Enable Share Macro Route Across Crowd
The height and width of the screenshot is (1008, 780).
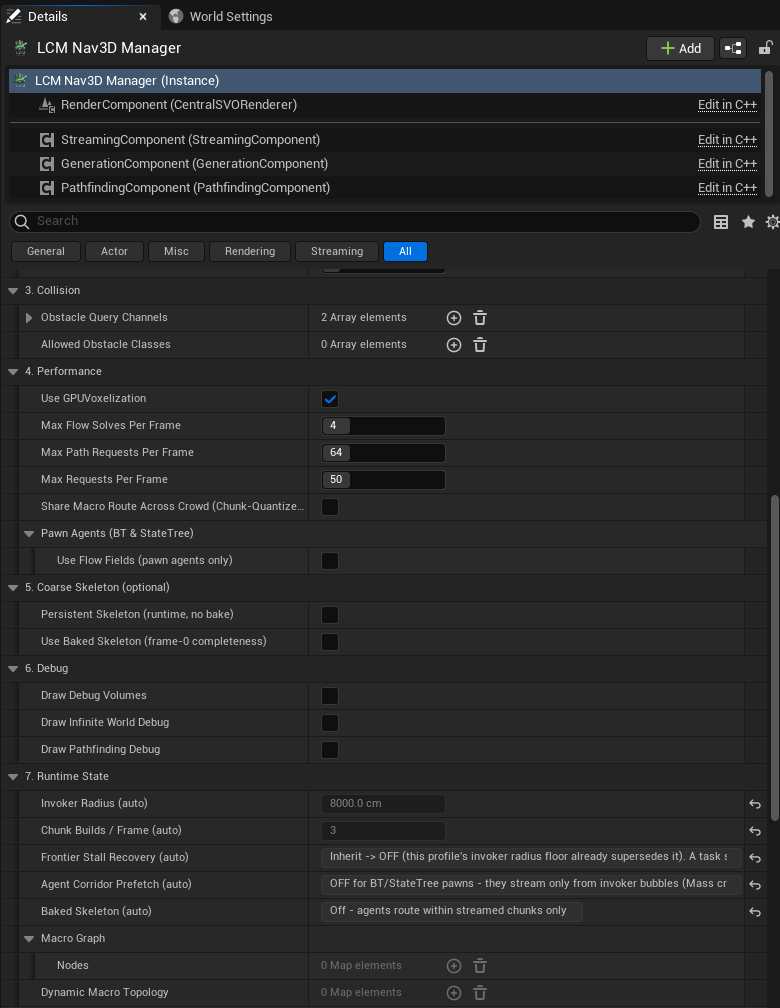pos(330,507)
